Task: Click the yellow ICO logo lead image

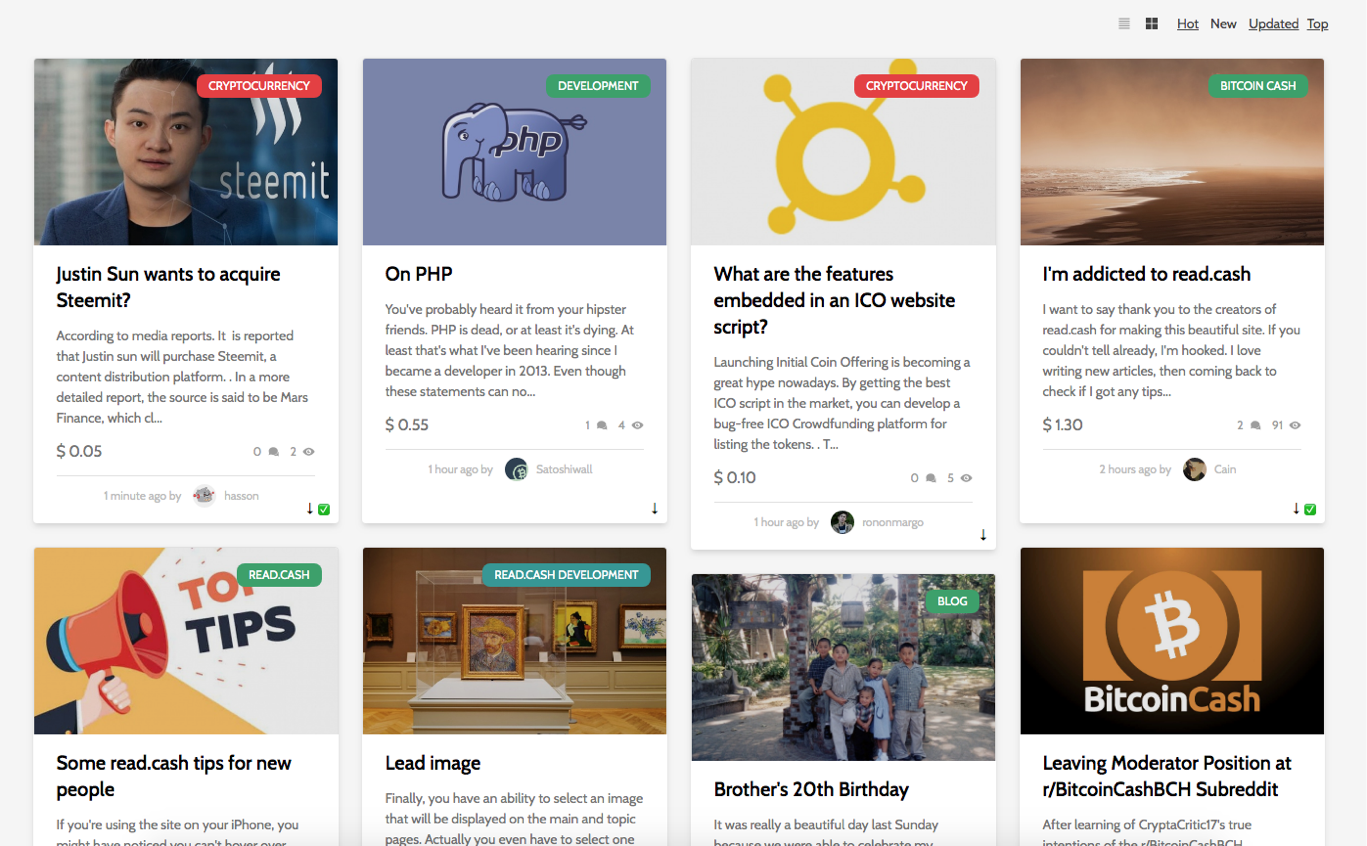Action: click(x=843, y=152)
